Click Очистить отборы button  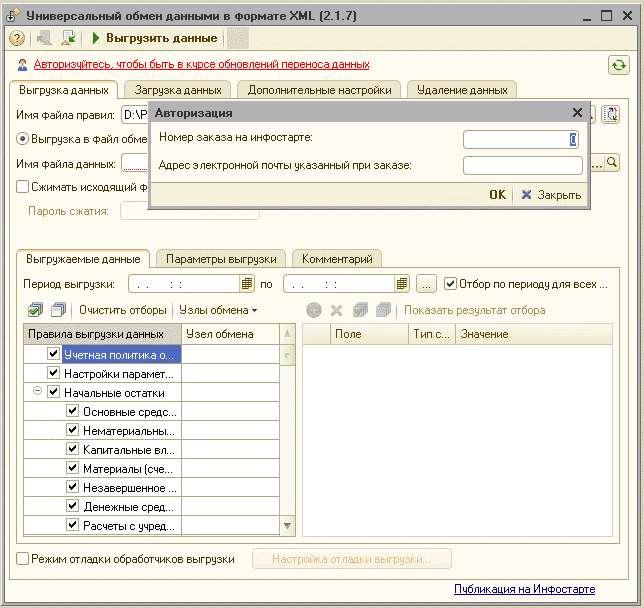[123, 310]
